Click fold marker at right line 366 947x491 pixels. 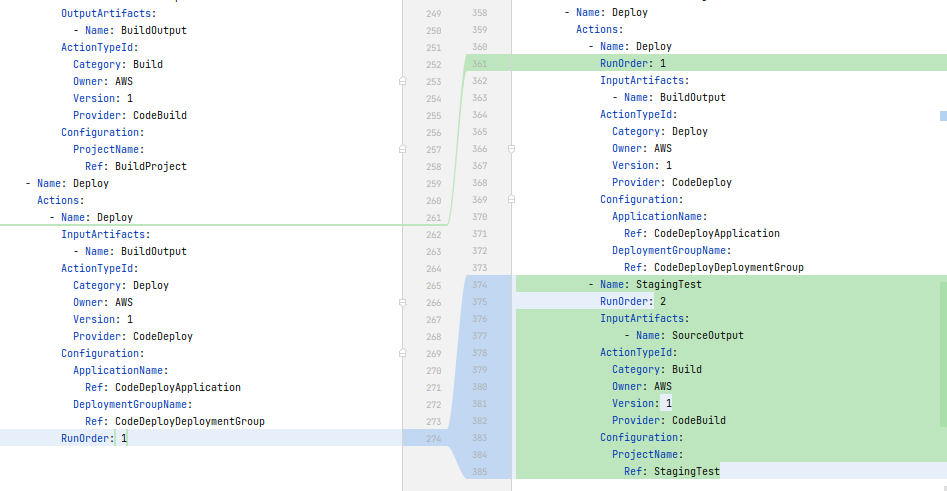[x=511, y=149]
